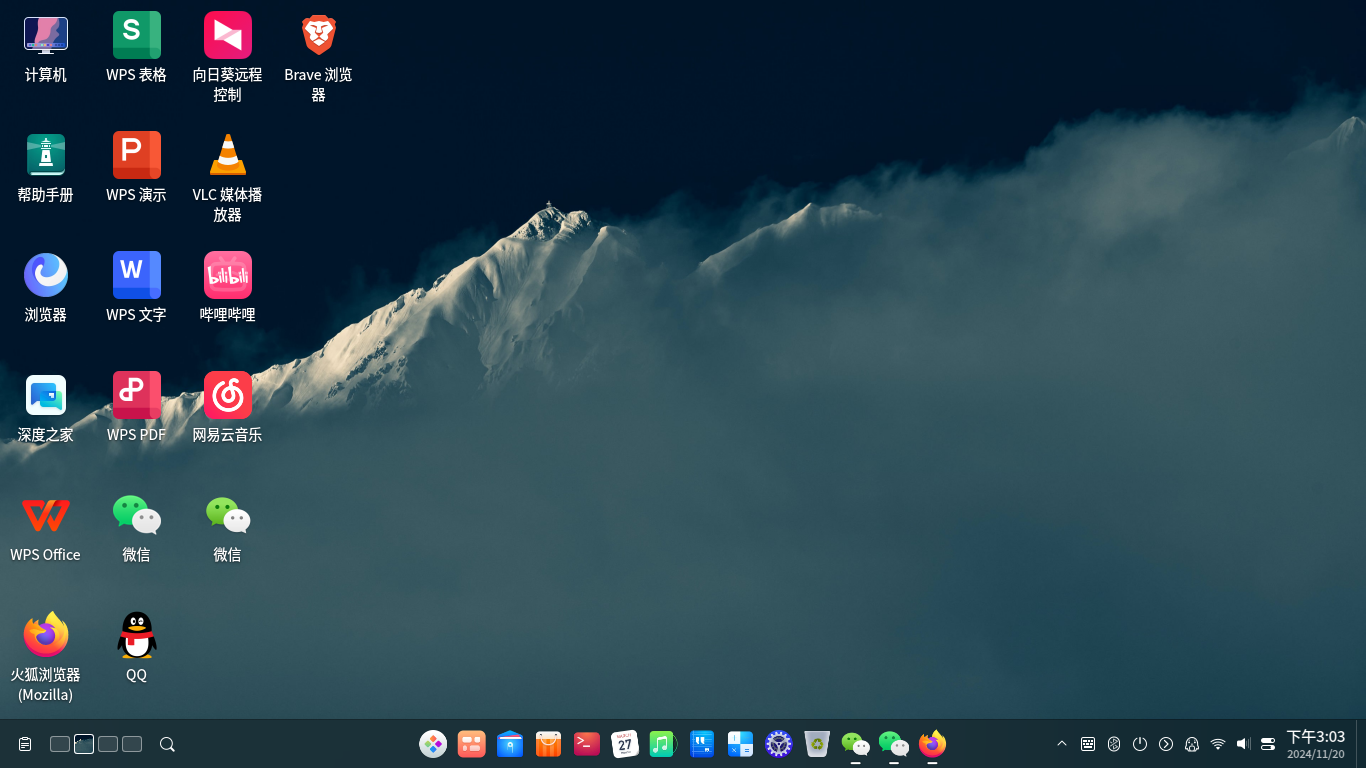Switch to the third workspace thumbnail

(108, 744)
